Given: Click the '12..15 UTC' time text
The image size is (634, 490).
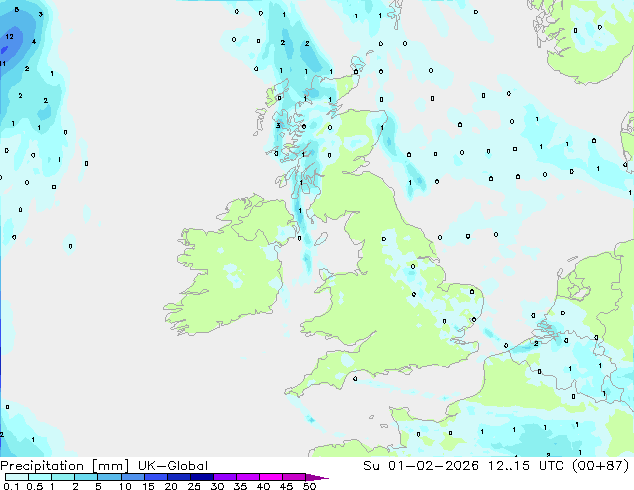Looking at the screenshot, I should tap(528, 466).
